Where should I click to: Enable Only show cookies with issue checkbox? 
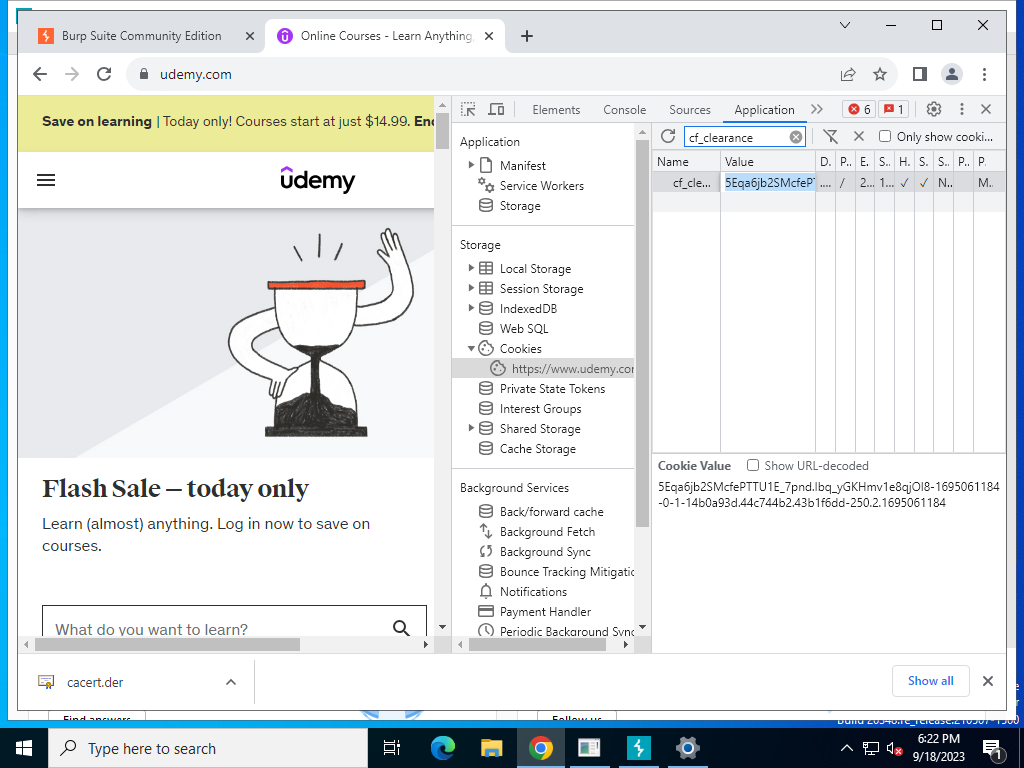(885, 136)
